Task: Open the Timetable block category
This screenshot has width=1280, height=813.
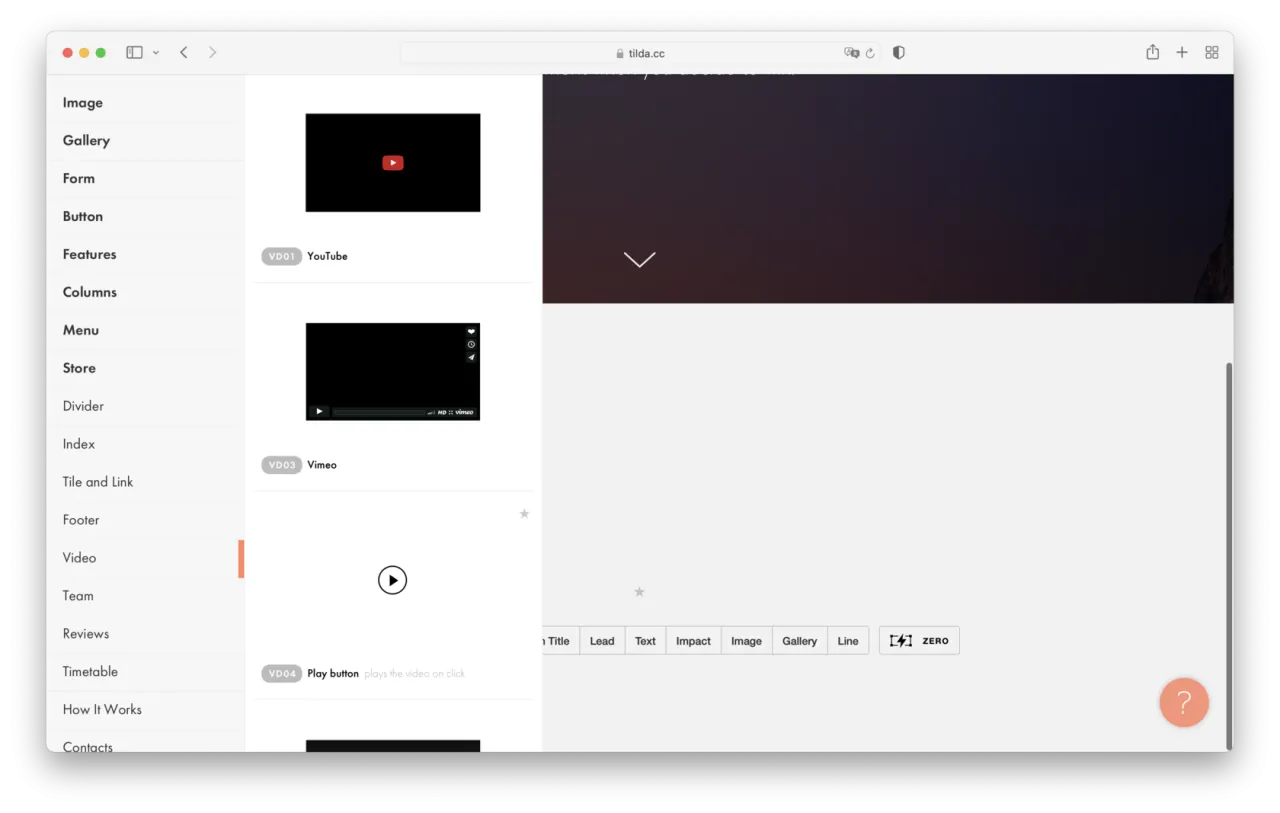Action: click(x=145, y=673)
